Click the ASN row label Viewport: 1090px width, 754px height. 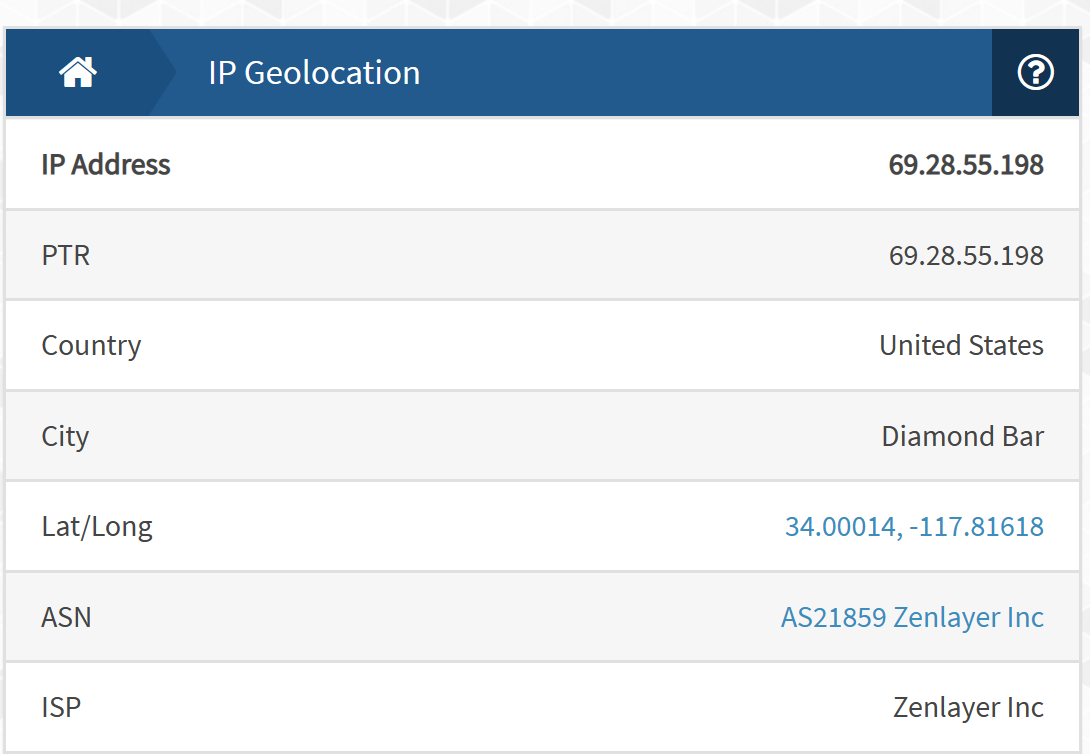coord(66,617)
